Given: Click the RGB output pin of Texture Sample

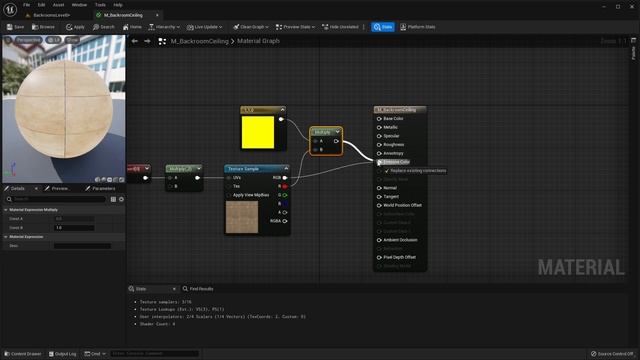Looking at the screenshot, I should 284,178.
